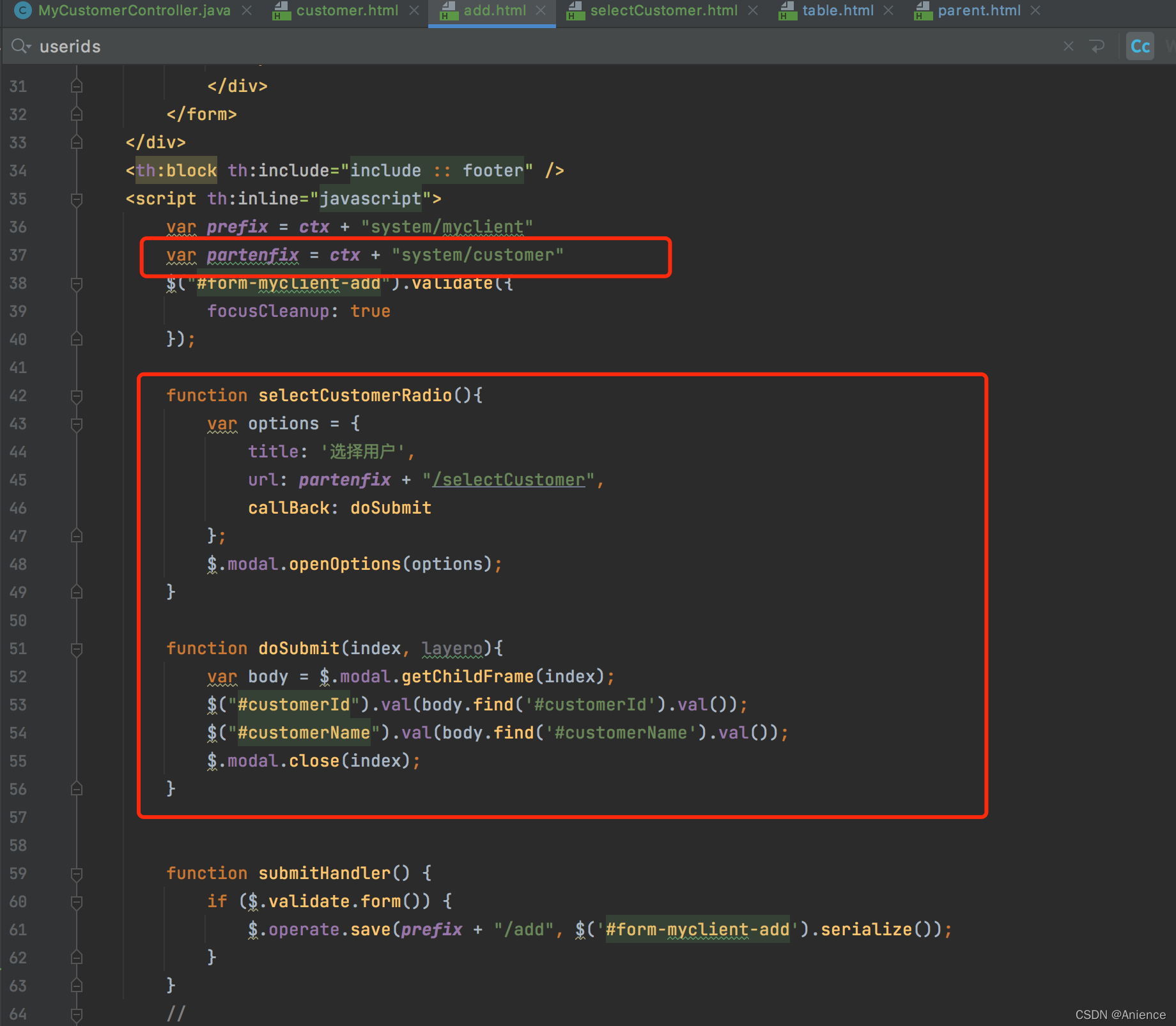Open the customer.html editor tab
Screen dimensions: 1176x1026
[x=347, y=10]
